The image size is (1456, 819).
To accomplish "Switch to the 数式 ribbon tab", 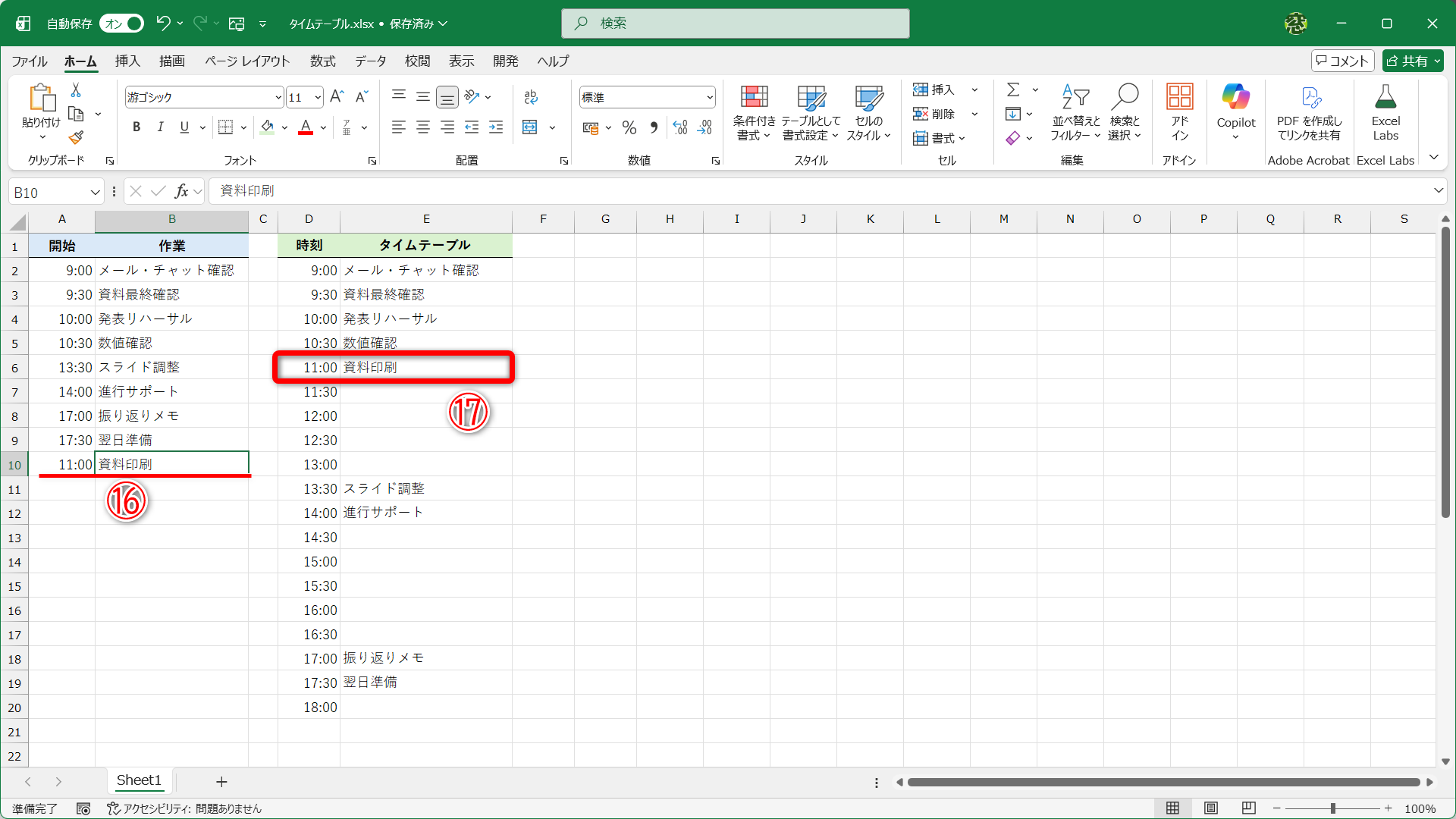I will [x=322, y=61].
